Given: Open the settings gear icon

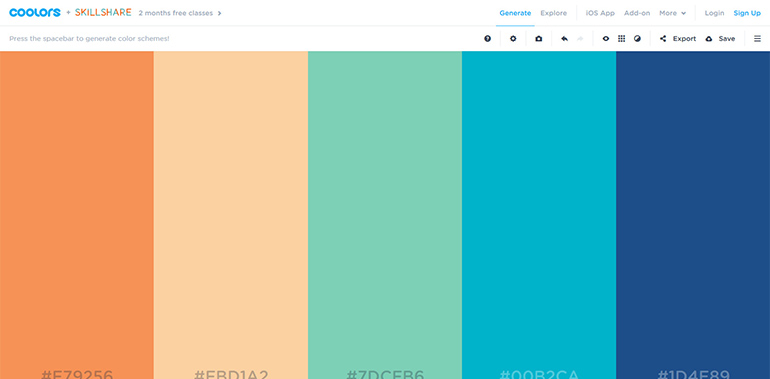Looking at the screenshot, I should tap(513, 38).
